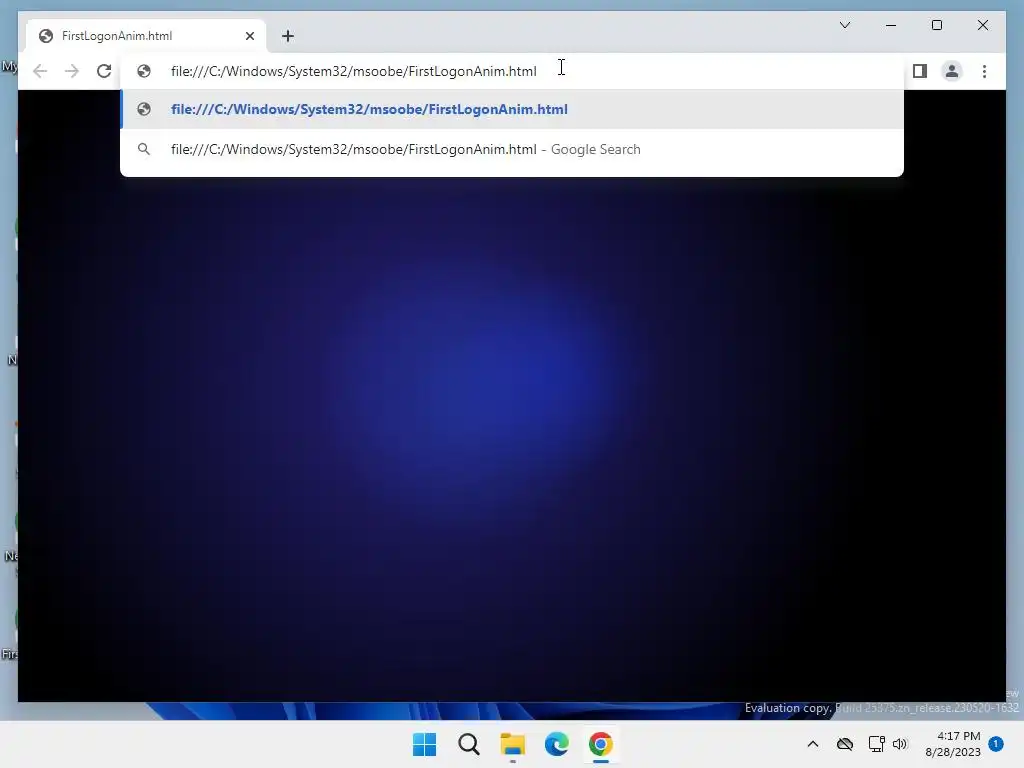Open taskbar Search

click(468, 744)
